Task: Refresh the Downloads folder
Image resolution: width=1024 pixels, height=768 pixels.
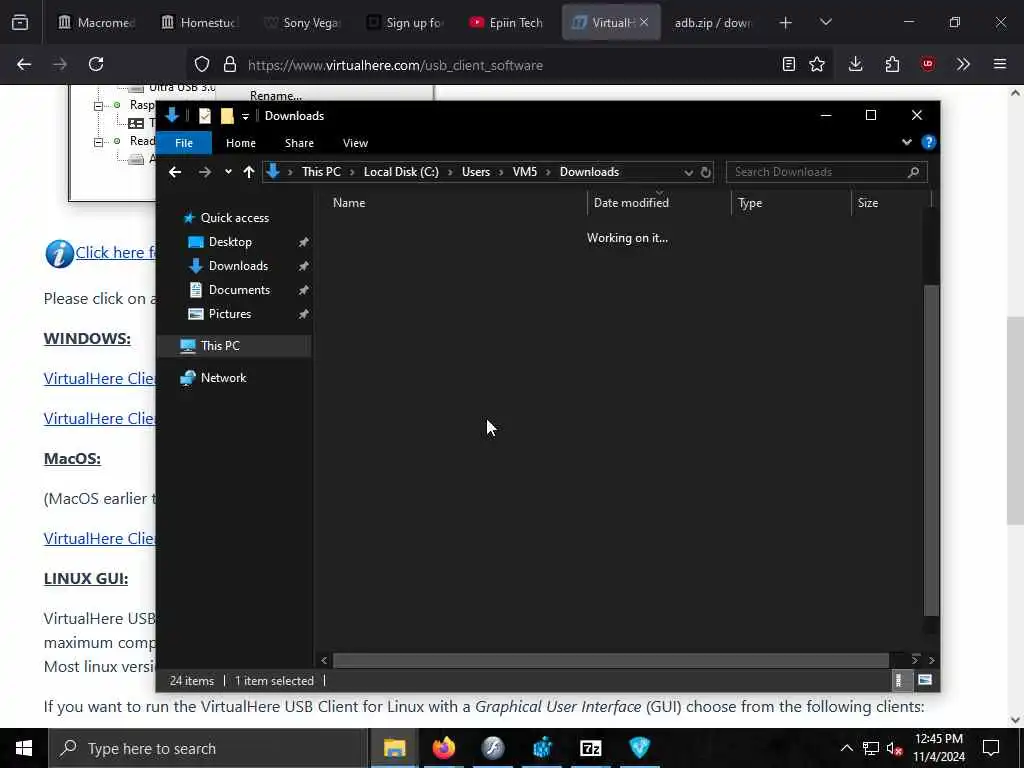Action: (705, 172)
